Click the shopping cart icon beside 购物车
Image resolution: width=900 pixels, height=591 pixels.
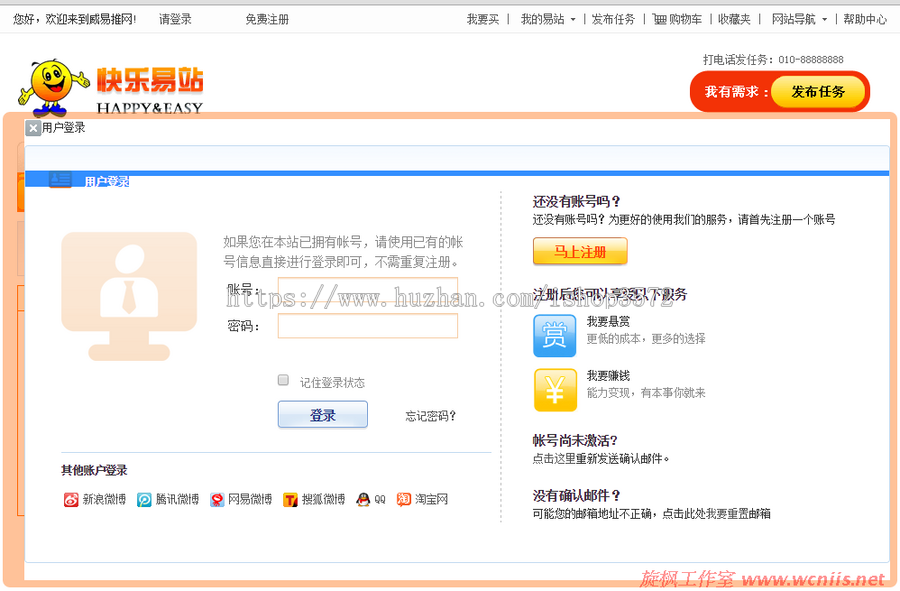point(658,18)
